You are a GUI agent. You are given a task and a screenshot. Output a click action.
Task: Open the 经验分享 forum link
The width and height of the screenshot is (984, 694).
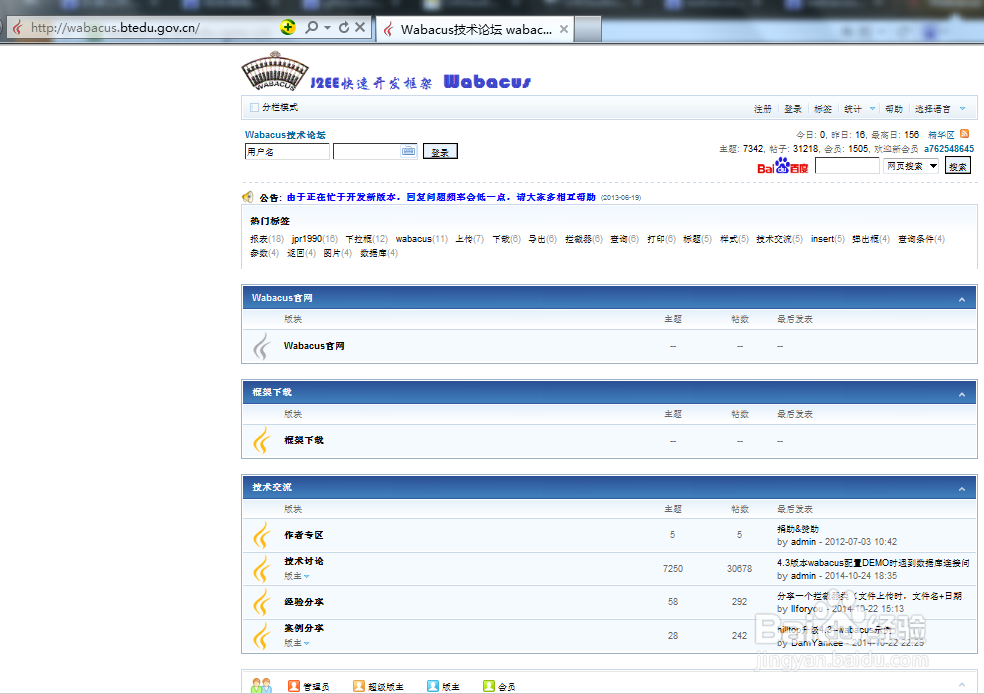(x=304, y=602)
